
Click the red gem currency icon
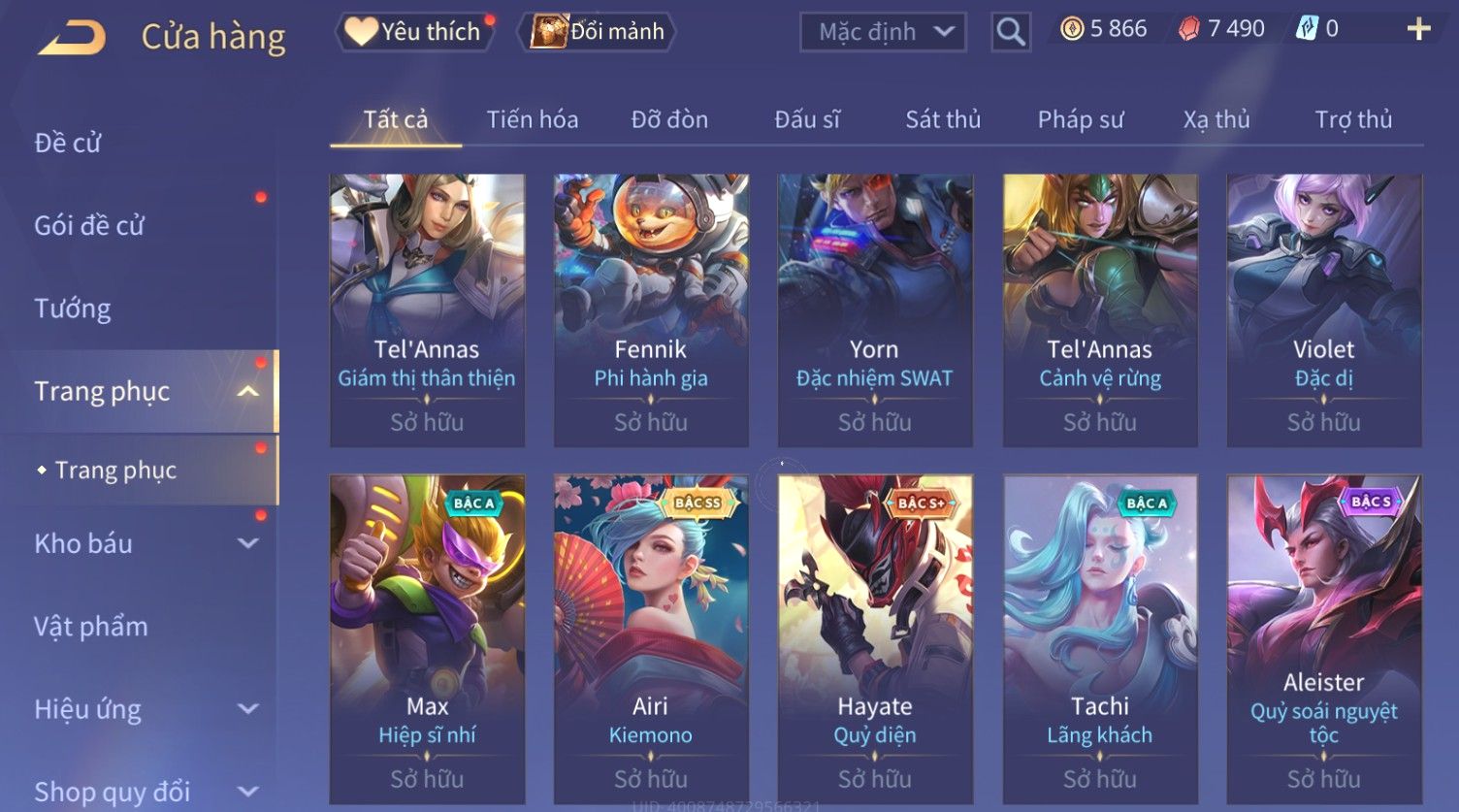[1189, 29]
